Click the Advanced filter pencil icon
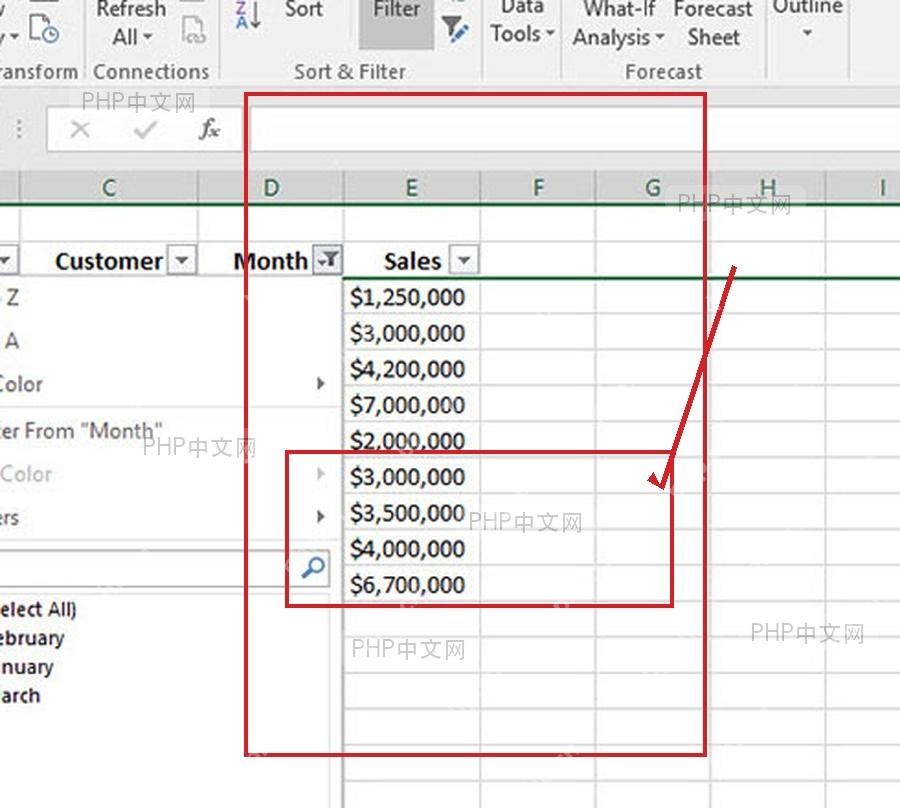900x808 pixels. pyautogui.click(x=456, y=29)
